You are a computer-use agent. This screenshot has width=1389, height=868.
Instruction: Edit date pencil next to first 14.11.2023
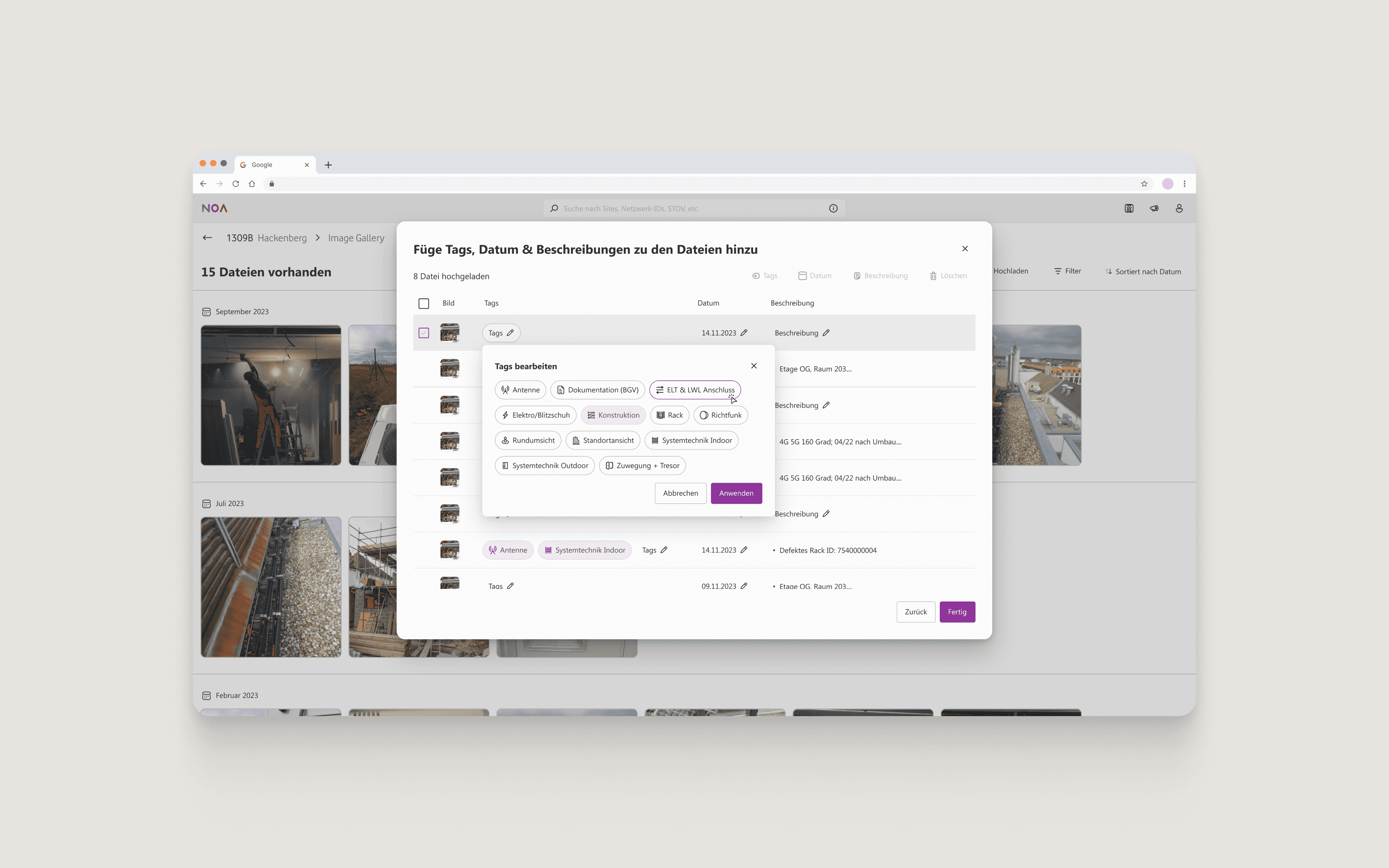point(744,333)
